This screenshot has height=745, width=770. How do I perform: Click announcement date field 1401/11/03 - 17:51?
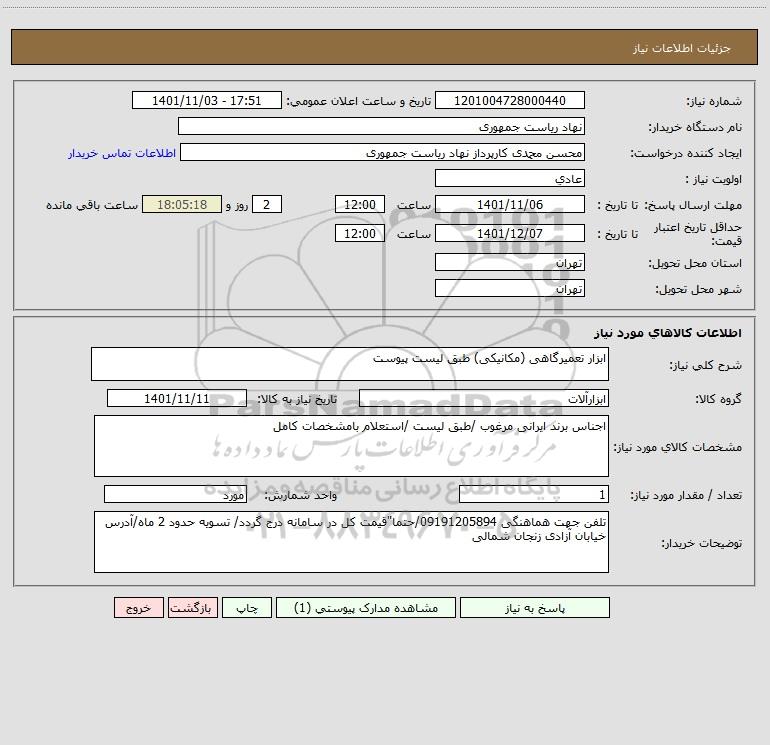[x=207, y=100]
